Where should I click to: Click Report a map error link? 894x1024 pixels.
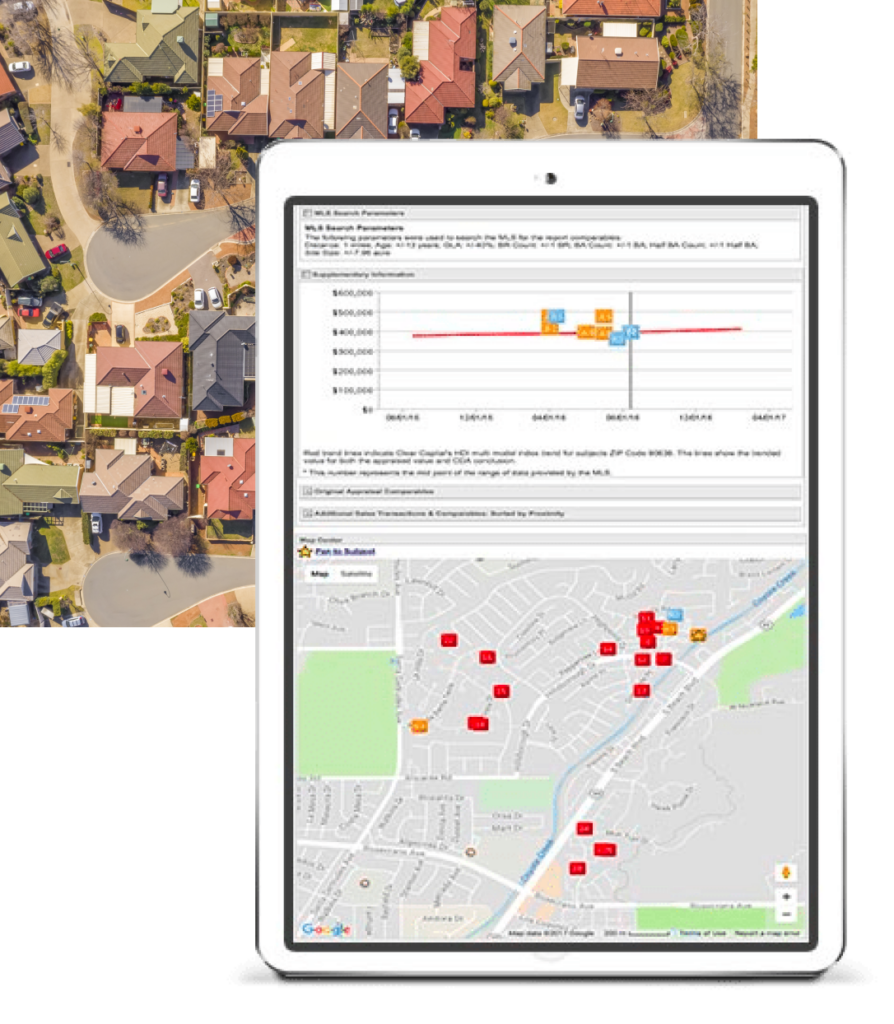pos(767,933)
